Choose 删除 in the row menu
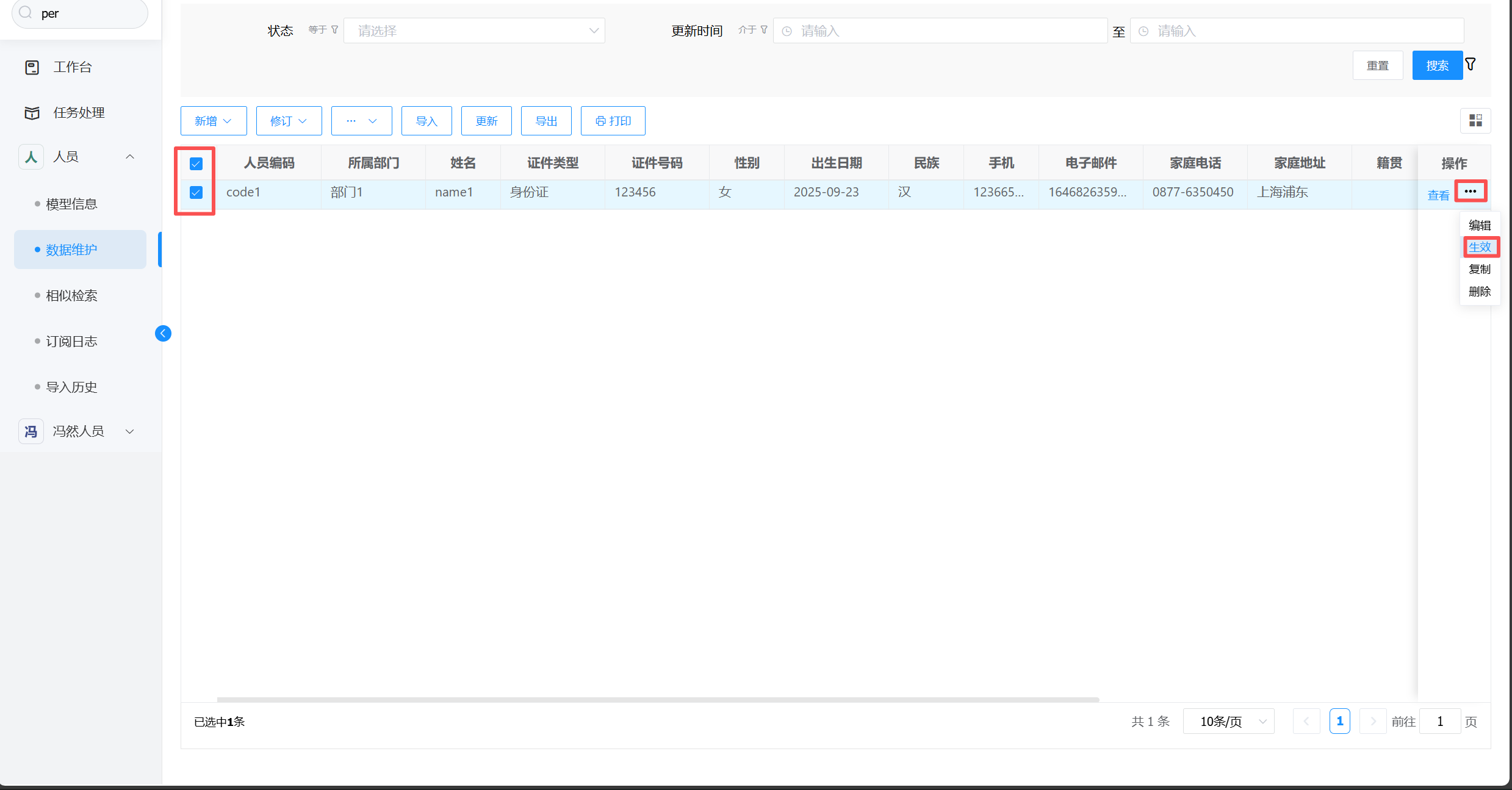 tap(1480, 292)
